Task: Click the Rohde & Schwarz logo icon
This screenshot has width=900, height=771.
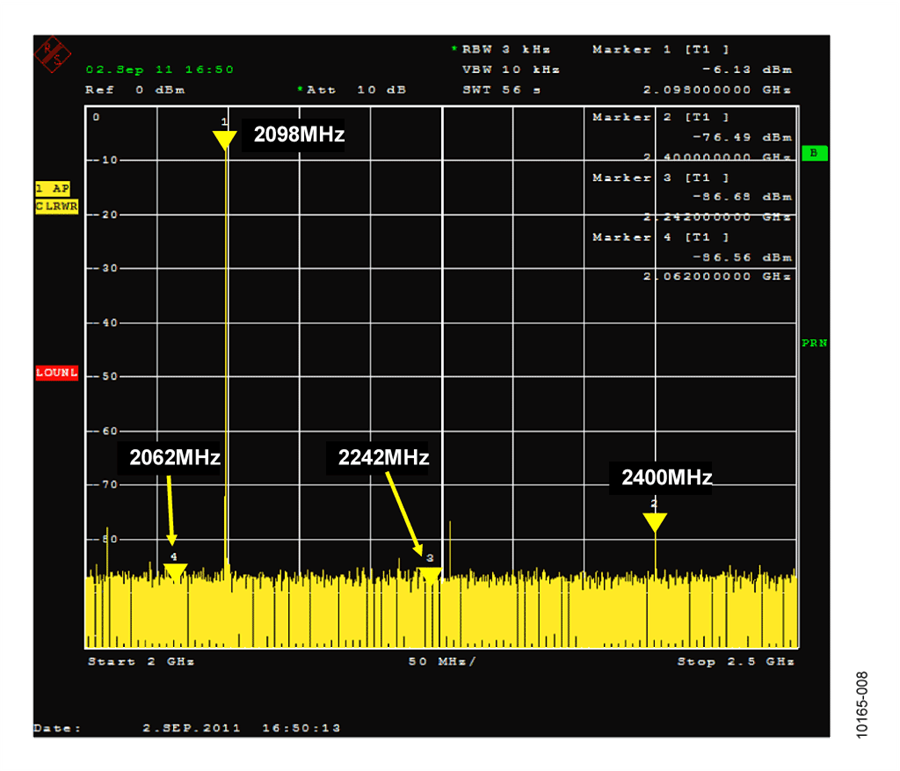Action: pos(52,54)
